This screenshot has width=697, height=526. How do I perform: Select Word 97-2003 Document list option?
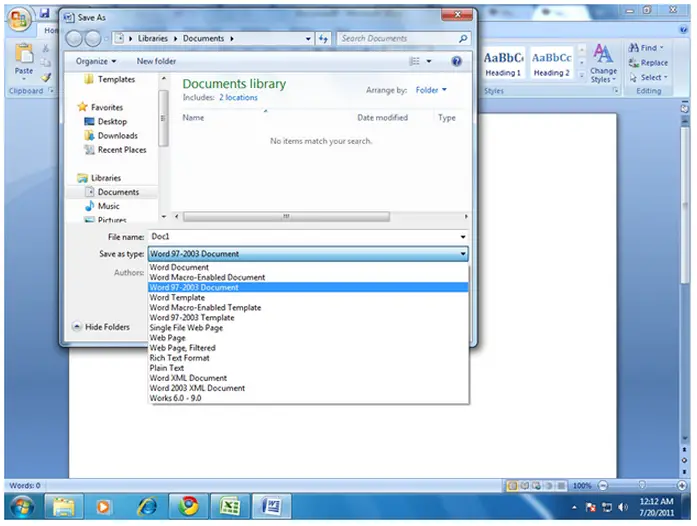coord(308,288)
